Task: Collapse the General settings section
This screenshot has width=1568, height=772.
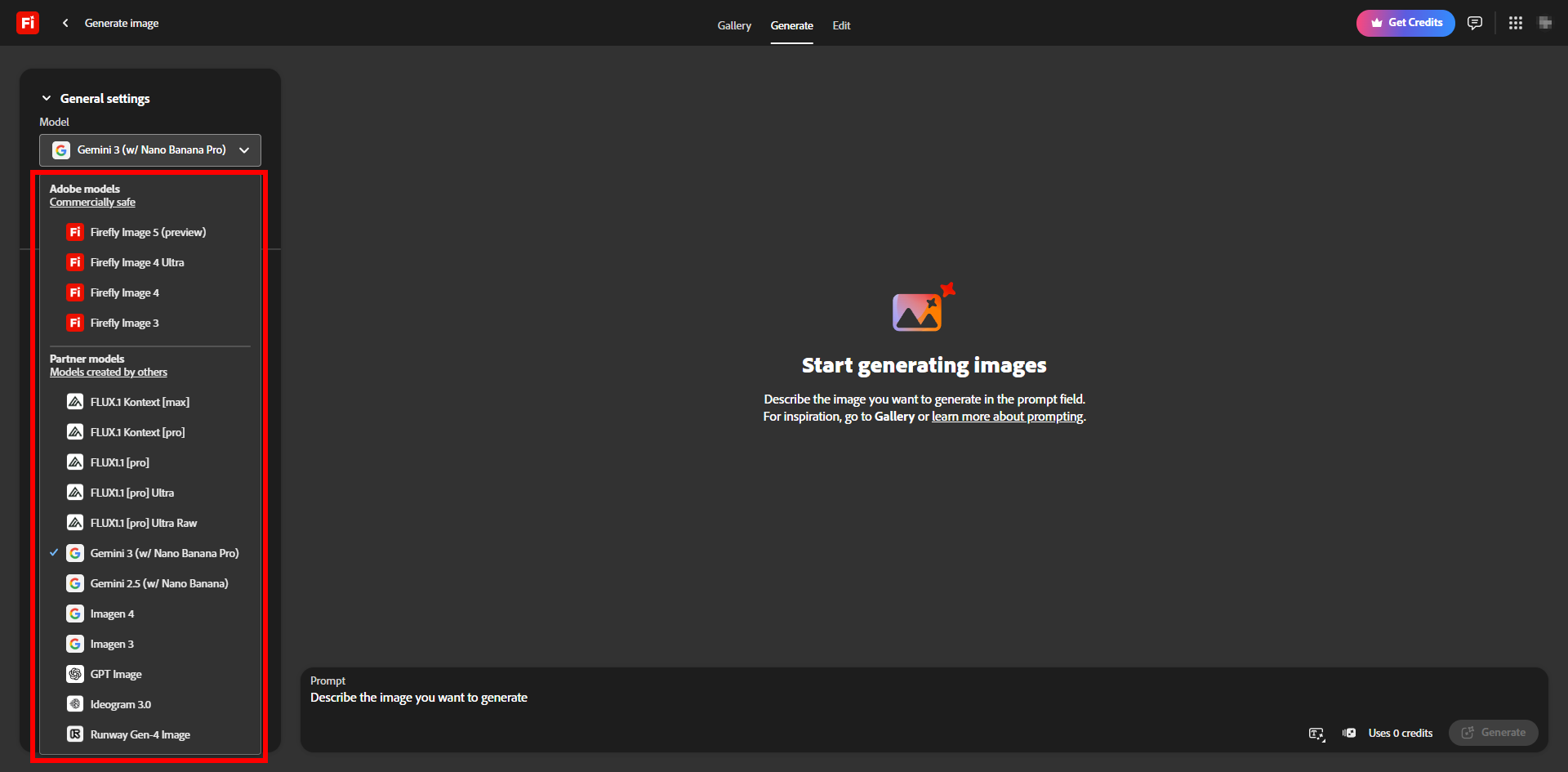Action: pyautogui.click(x=47, y=98)
